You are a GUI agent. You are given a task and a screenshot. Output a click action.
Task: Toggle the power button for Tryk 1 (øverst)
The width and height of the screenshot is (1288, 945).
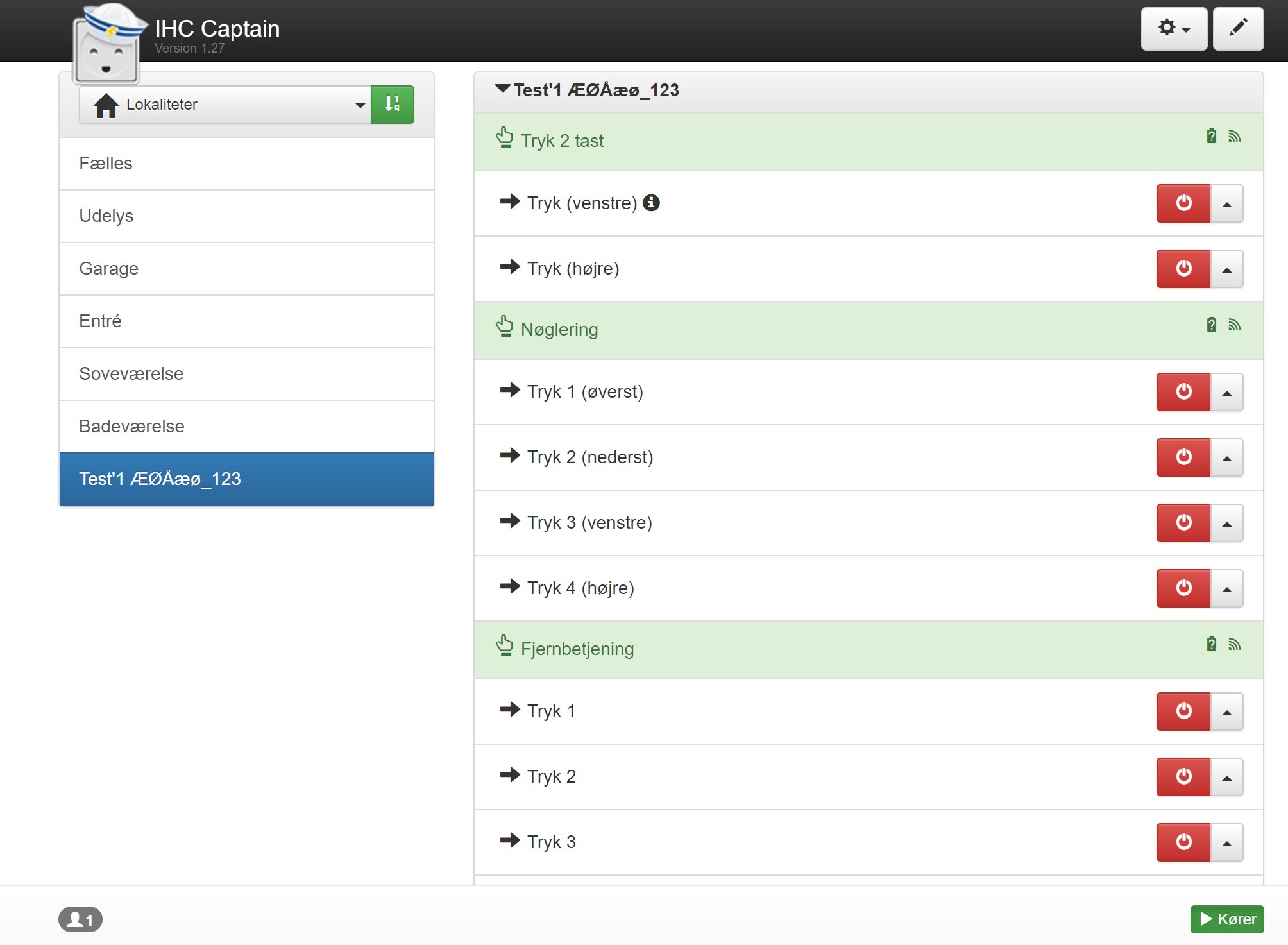(x=1183, y=392)
